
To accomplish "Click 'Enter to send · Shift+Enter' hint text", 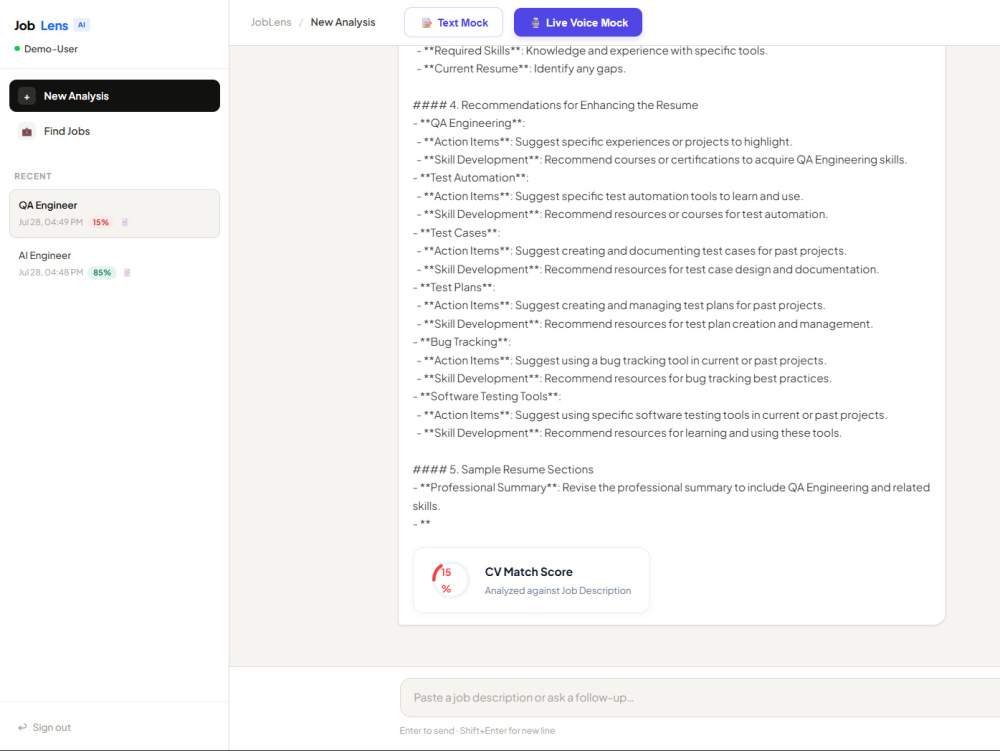I will click(478, 731).
